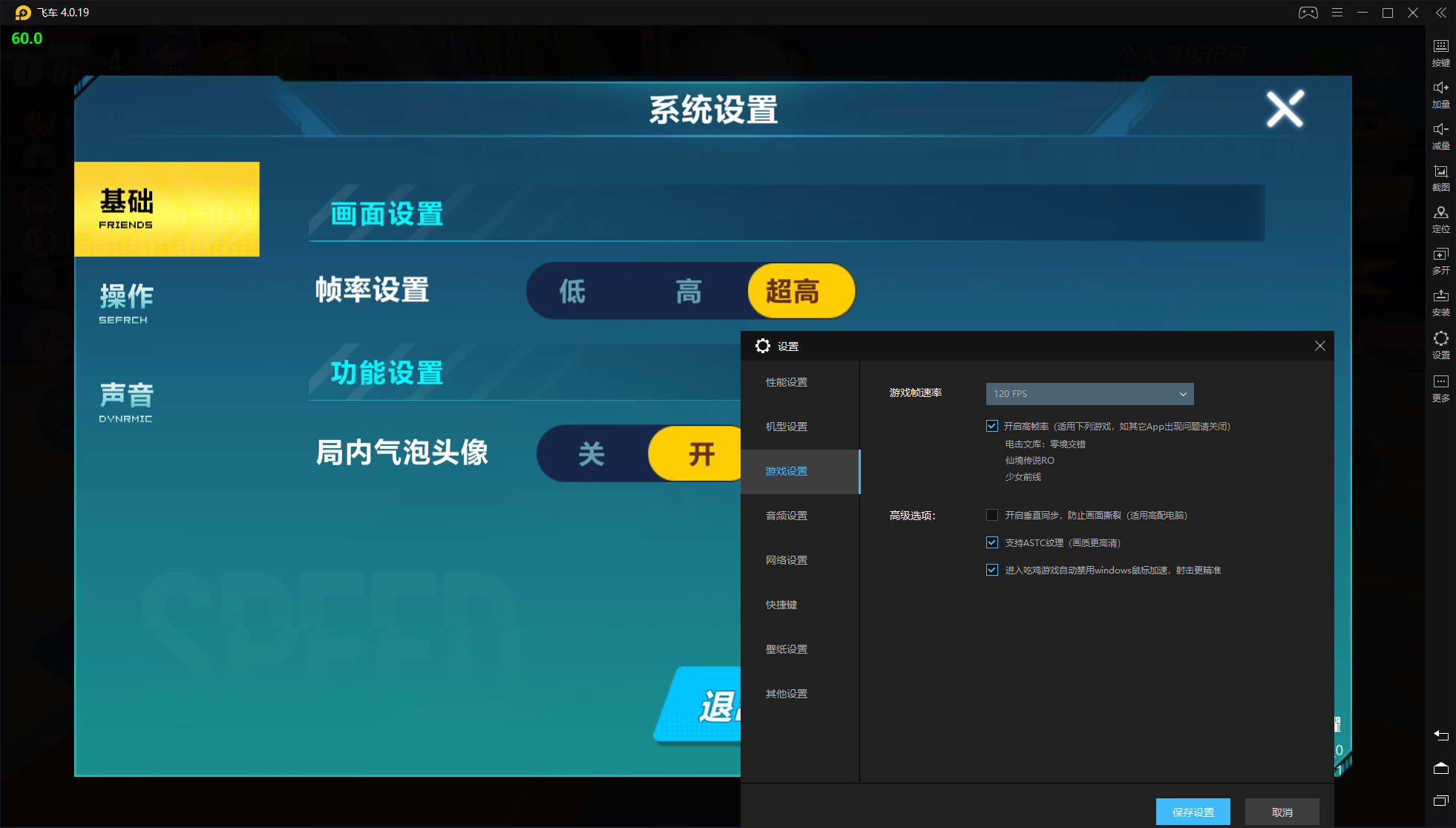Open the 120 FPS frame rate dropdown

(x=1088, y=393)
